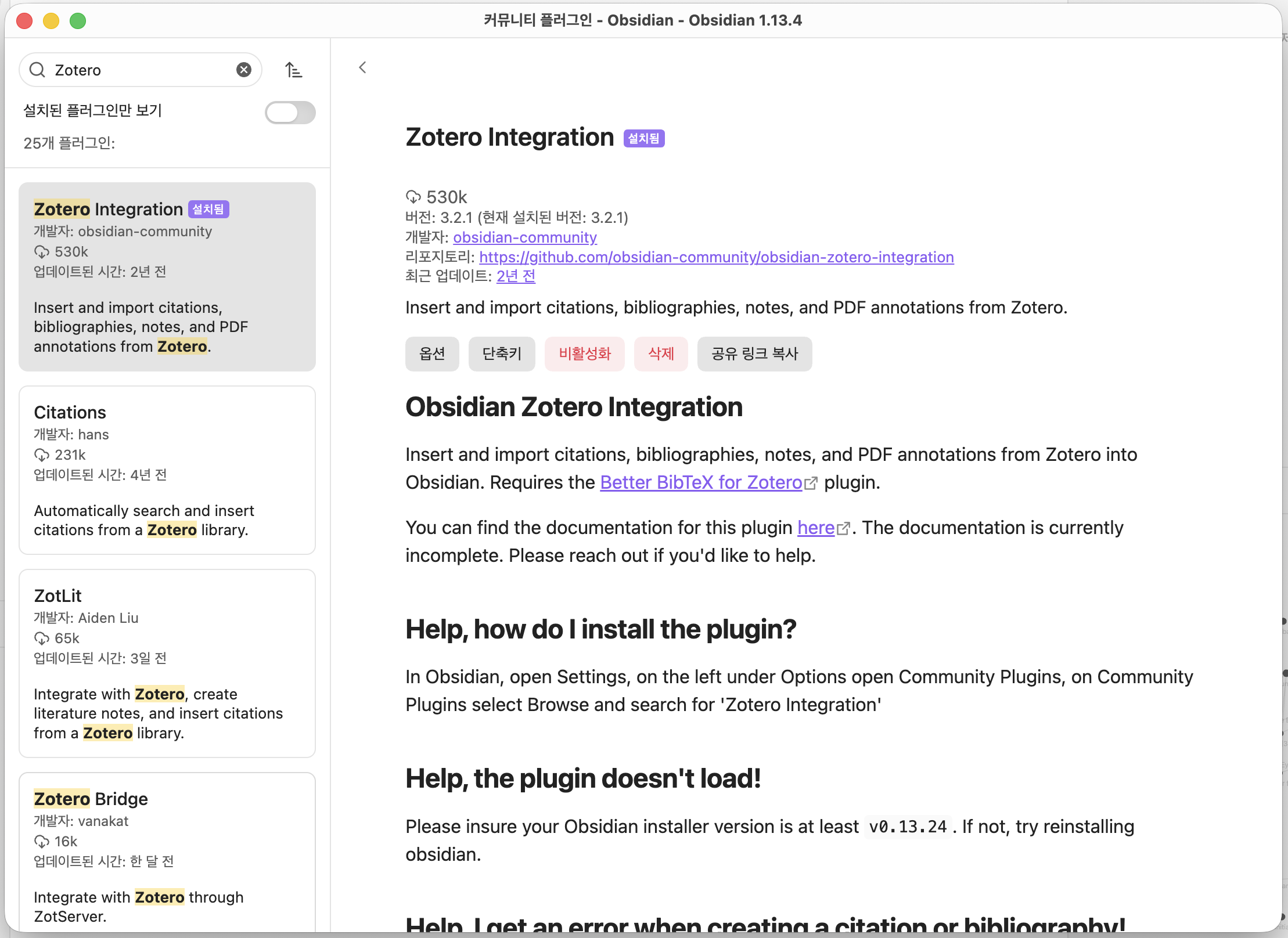This screenshot has height=938, width=1288.
Task: Click the '개발자: hans' text
Action: (x=71, y=434)
